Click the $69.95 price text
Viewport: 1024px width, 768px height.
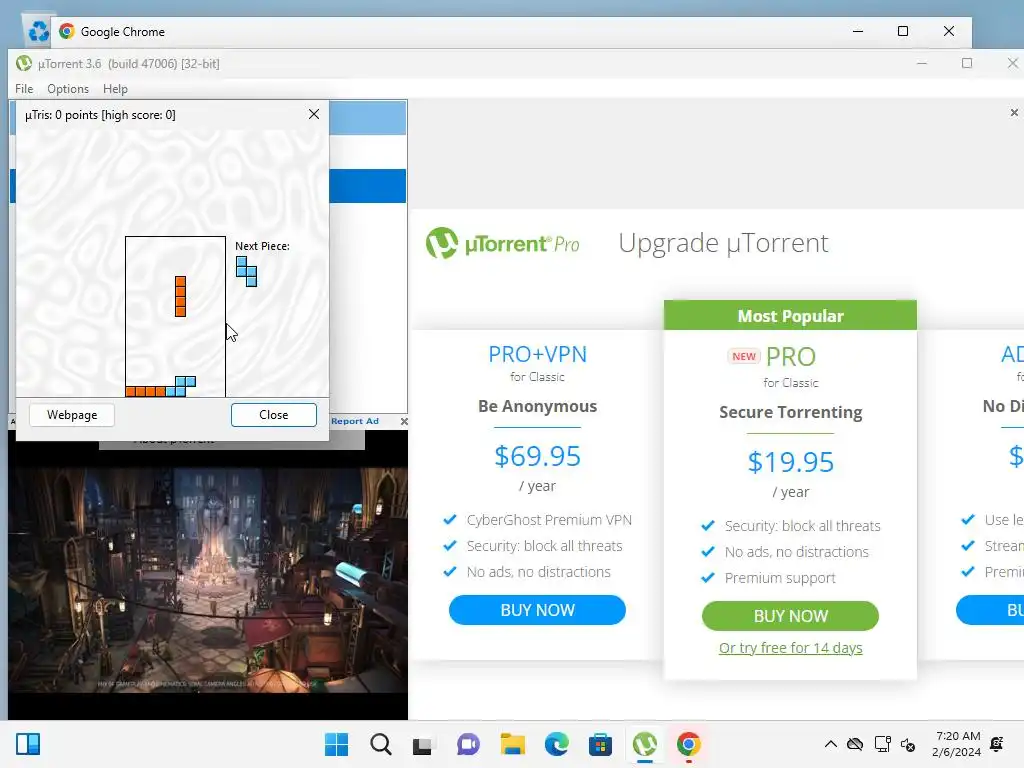[x=537, y=456]
